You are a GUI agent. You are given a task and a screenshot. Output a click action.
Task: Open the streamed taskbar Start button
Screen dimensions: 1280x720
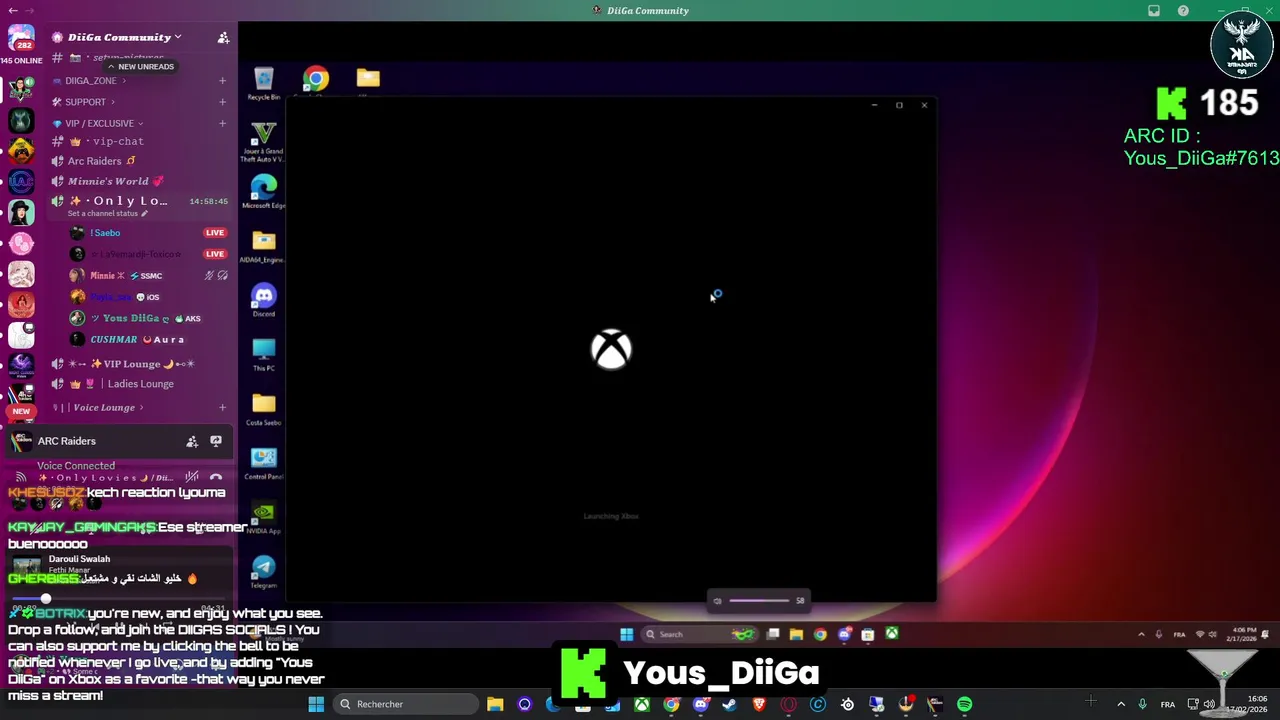[x=626, y=634]
